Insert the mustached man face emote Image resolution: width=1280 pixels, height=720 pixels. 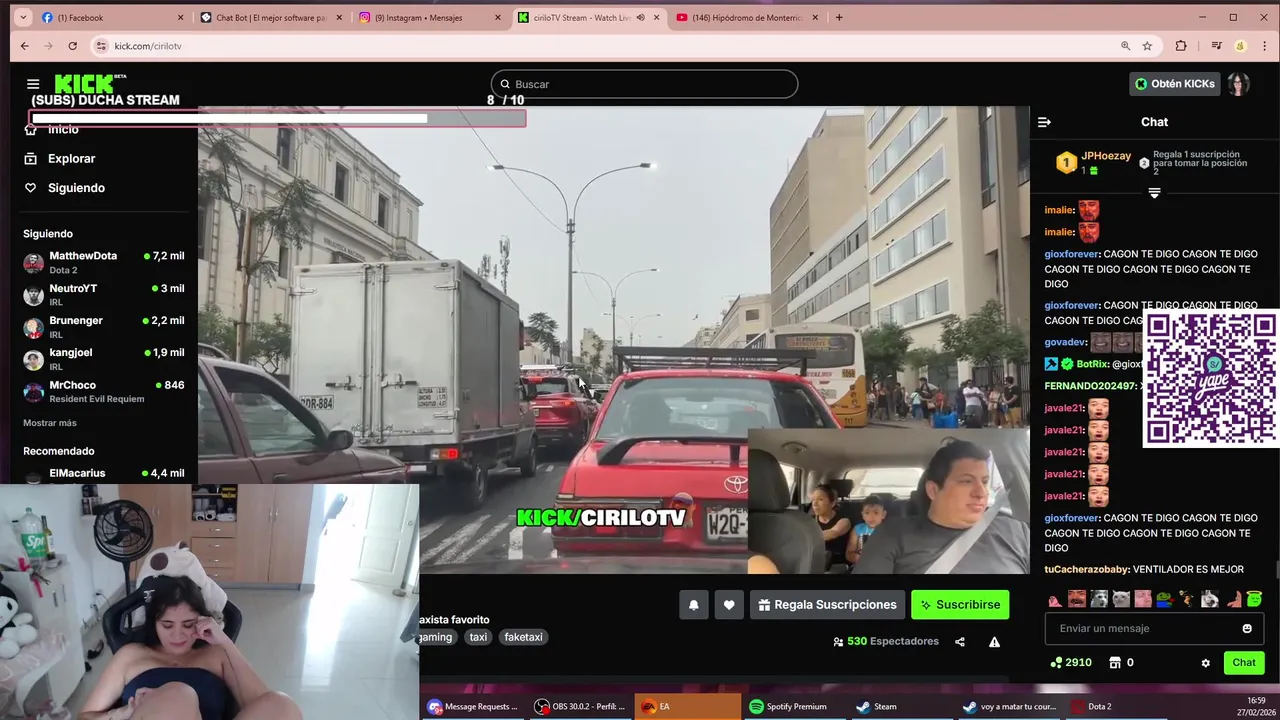1077,599
